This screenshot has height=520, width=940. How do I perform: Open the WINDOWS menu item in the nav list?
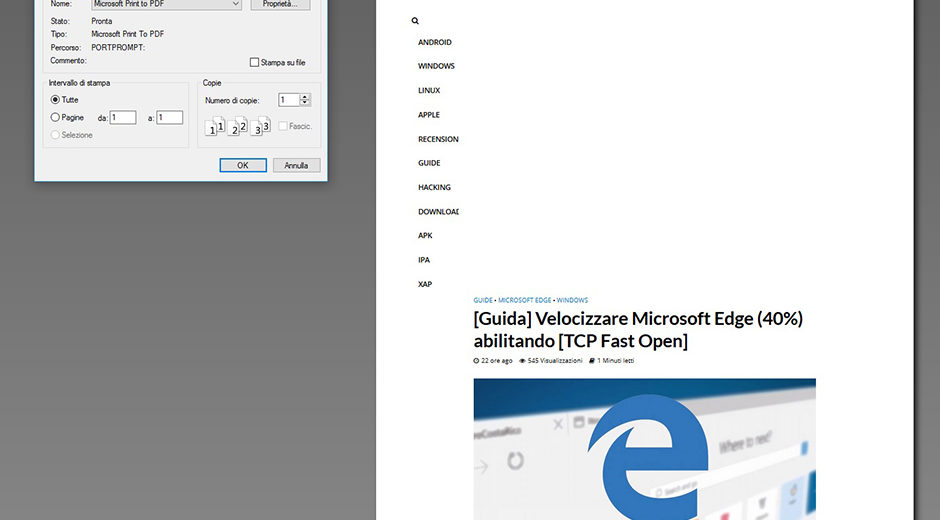click(x=436, y=67)
